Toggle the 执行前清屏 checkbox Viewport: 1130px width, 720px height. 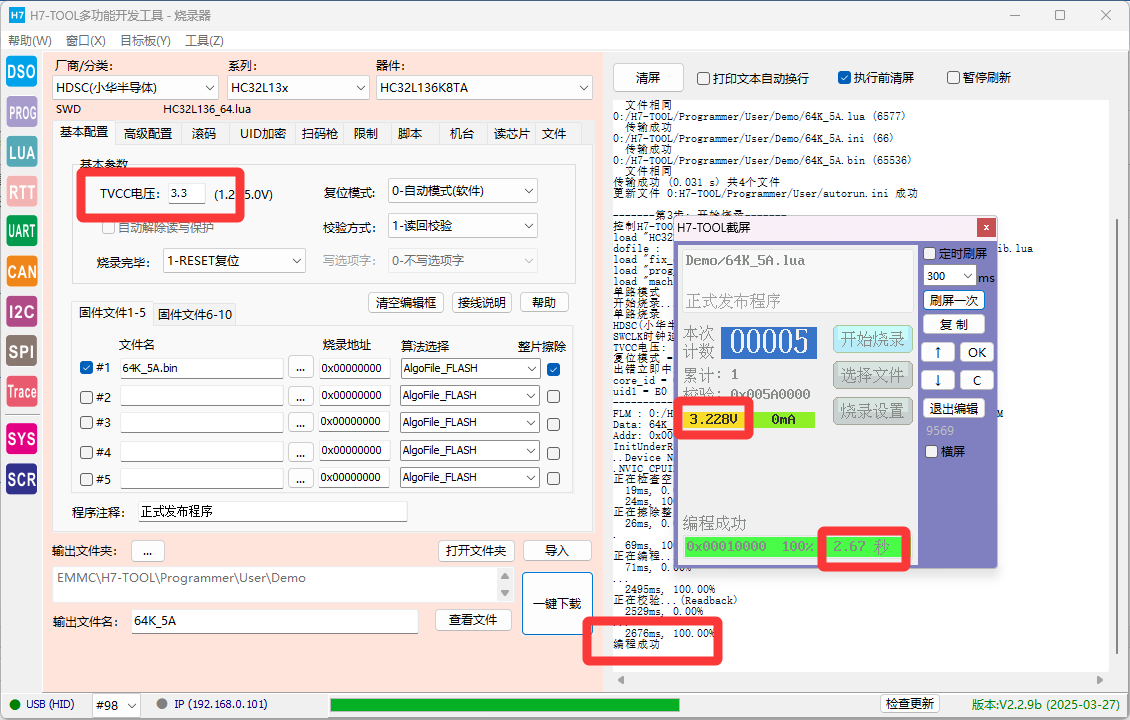click(845, 77)
